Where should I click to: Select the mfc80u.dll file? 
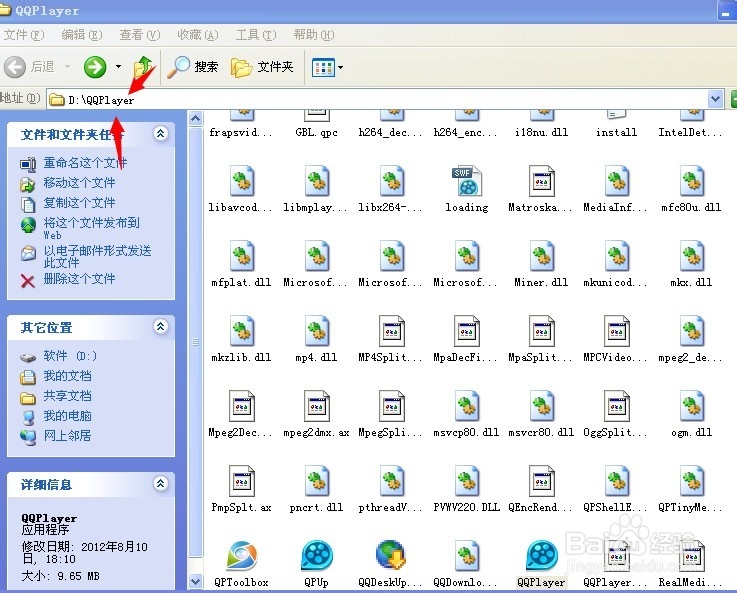pos(691,189)
